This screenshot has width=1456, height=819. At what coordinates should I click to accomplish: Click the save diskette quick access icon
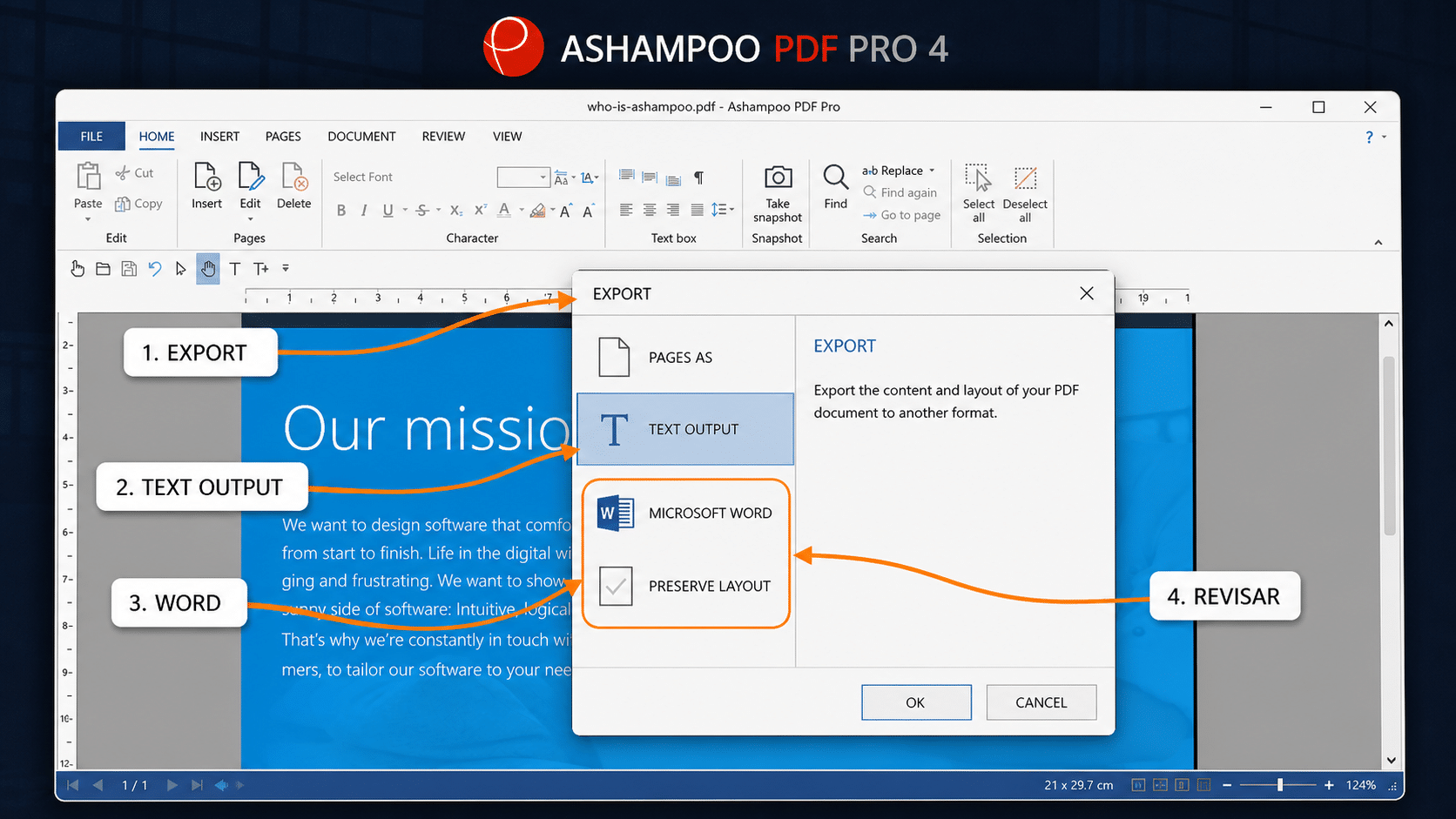[129, 269]
